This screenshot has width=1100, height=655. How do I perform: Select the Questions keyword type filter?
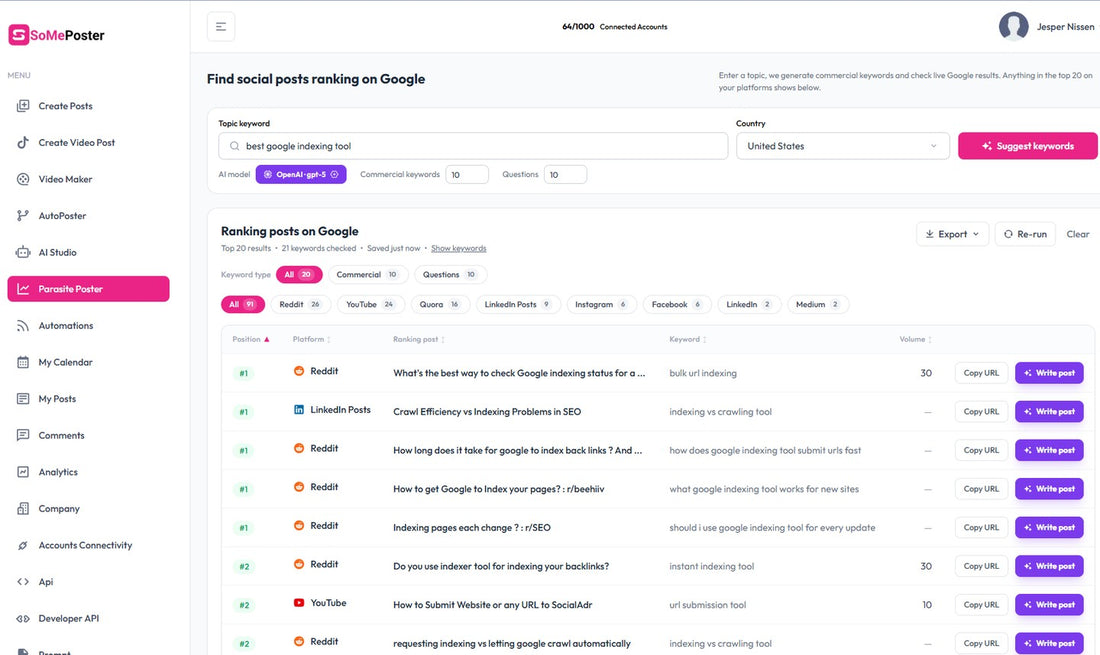pyautogui.click(x=450, y=275)
